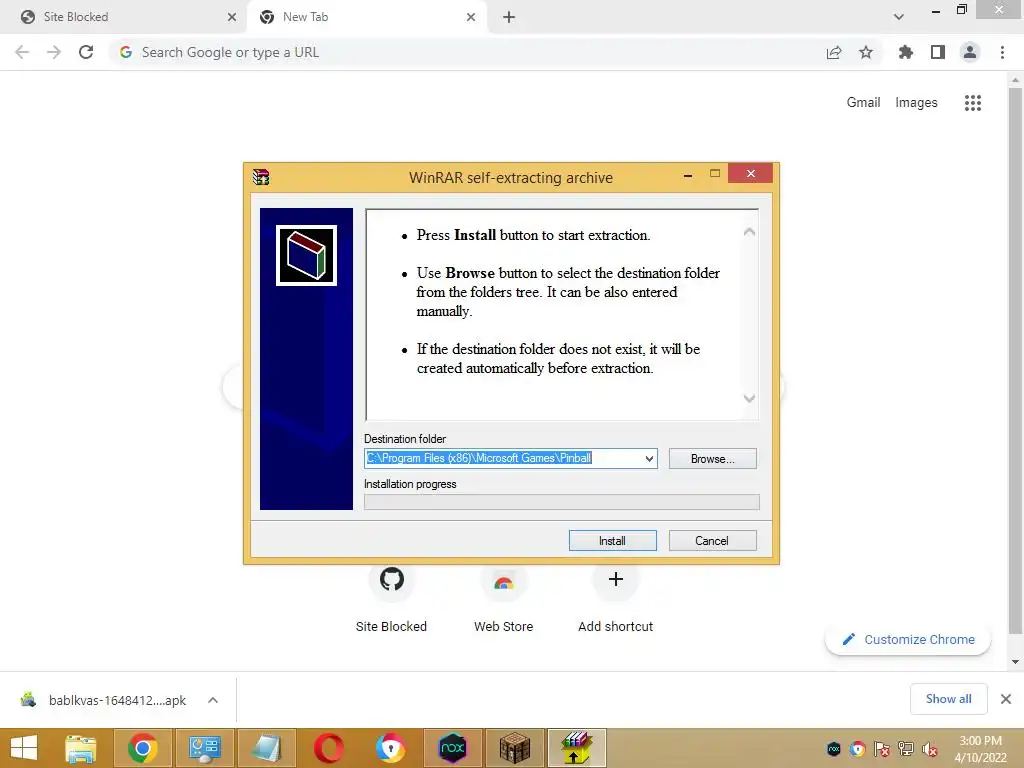The height and width of the screenshot is (768, 1024).
Task: Go back in Chrome history
Action: click(22, 52)
